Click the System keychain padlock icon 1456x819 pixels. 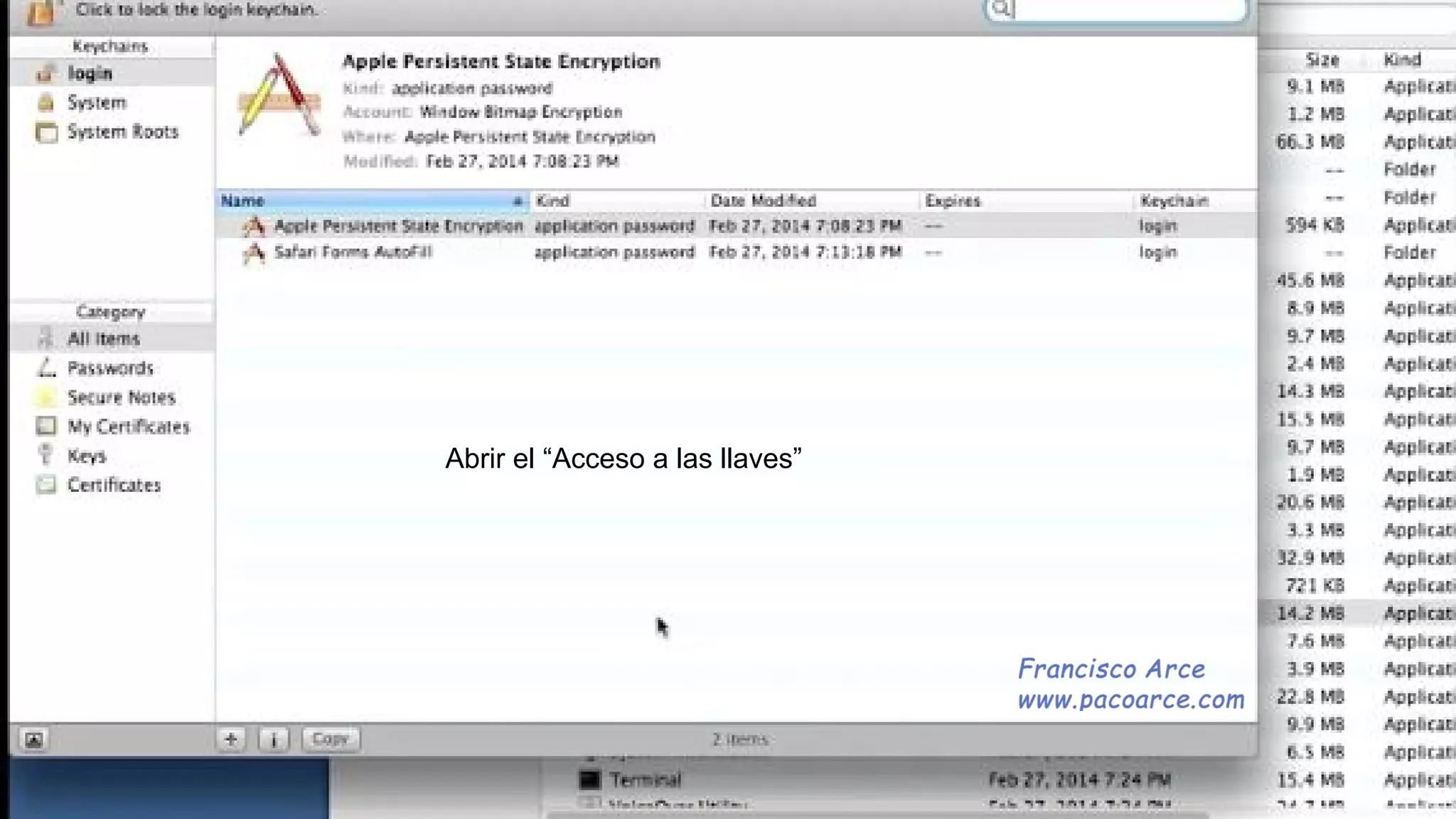coord(46,102)
